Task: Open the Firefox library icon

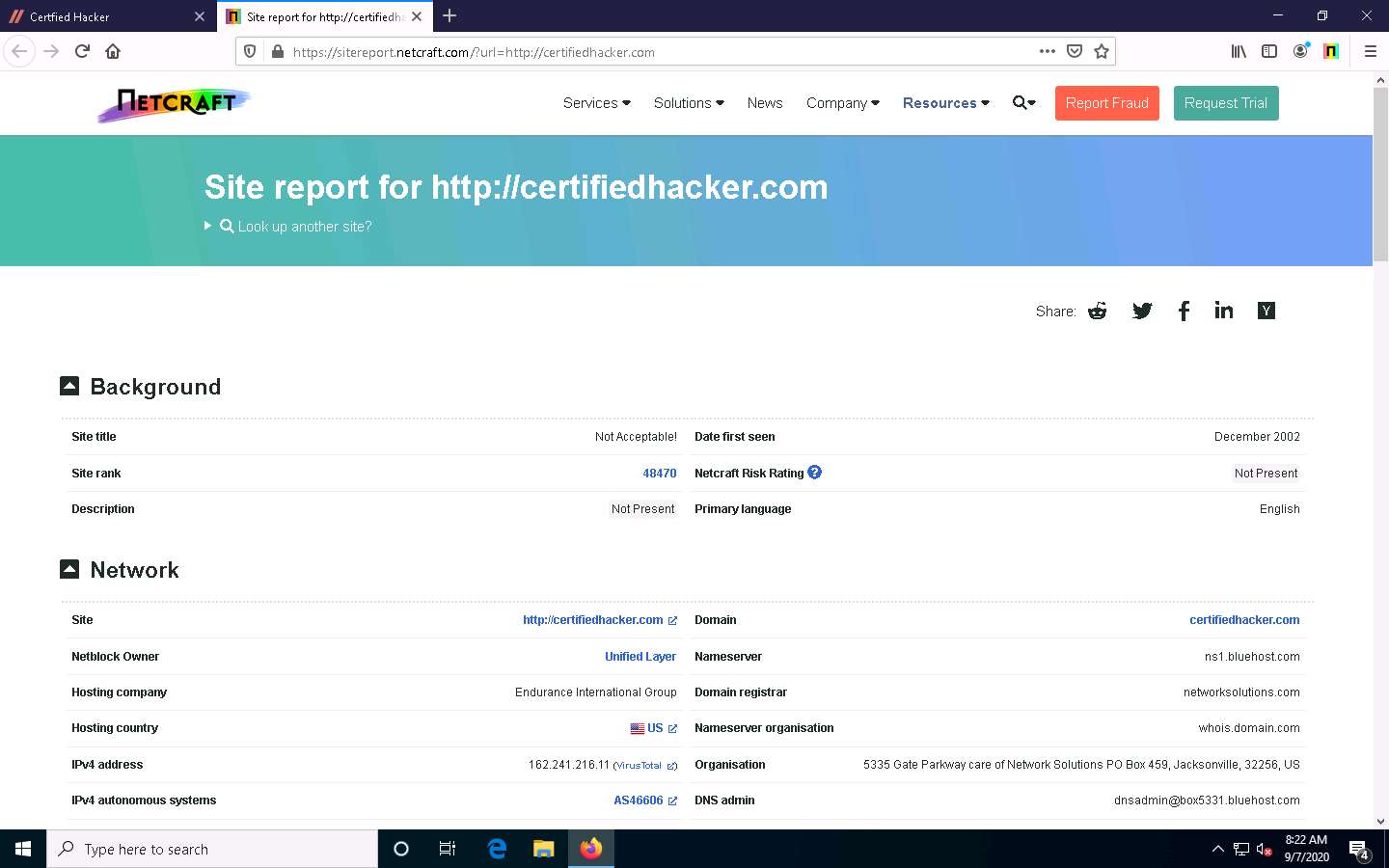Action: [1239, 52]
